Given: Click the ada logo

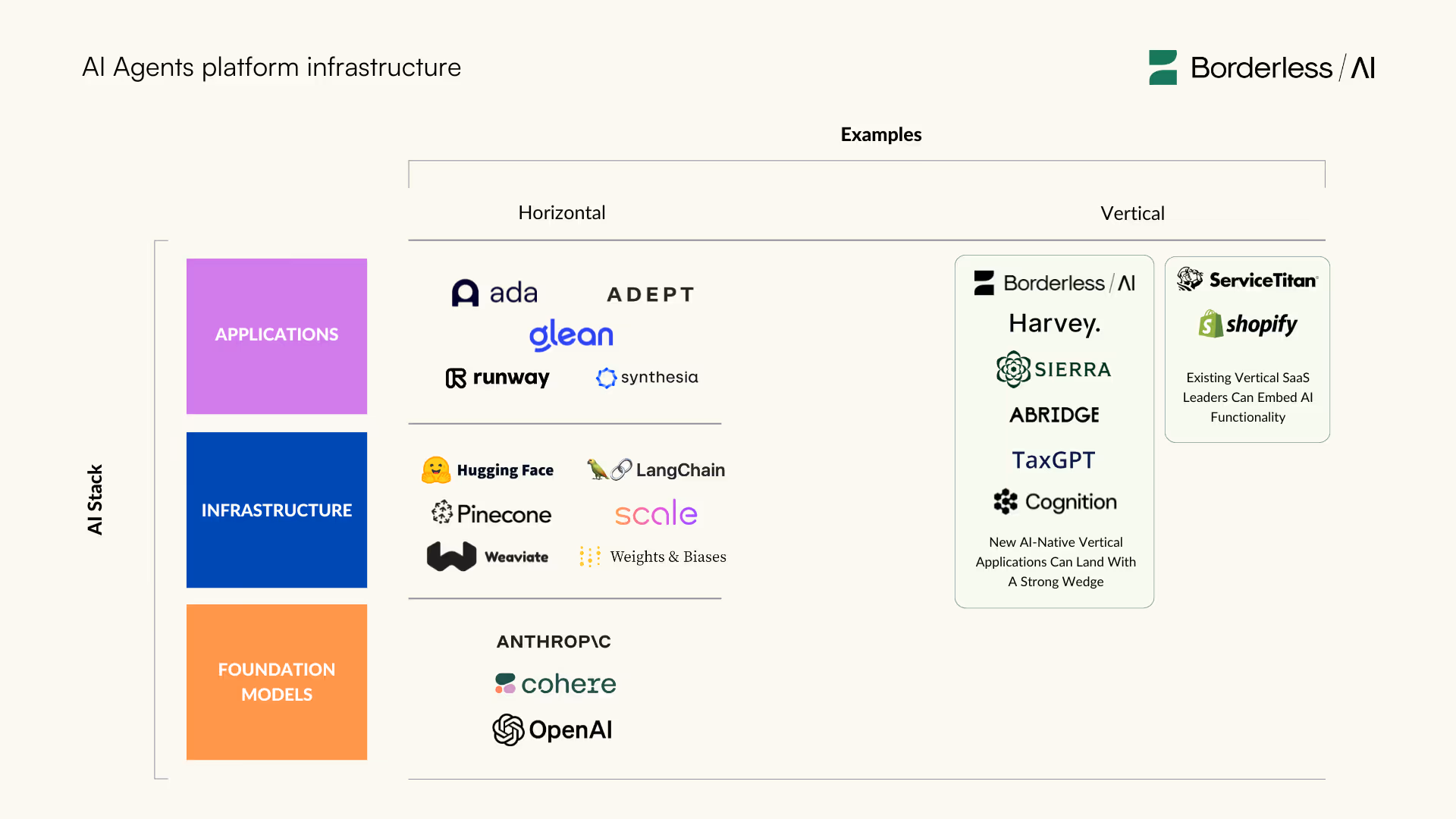Looking at the screenshot, I should click(494, 293).
